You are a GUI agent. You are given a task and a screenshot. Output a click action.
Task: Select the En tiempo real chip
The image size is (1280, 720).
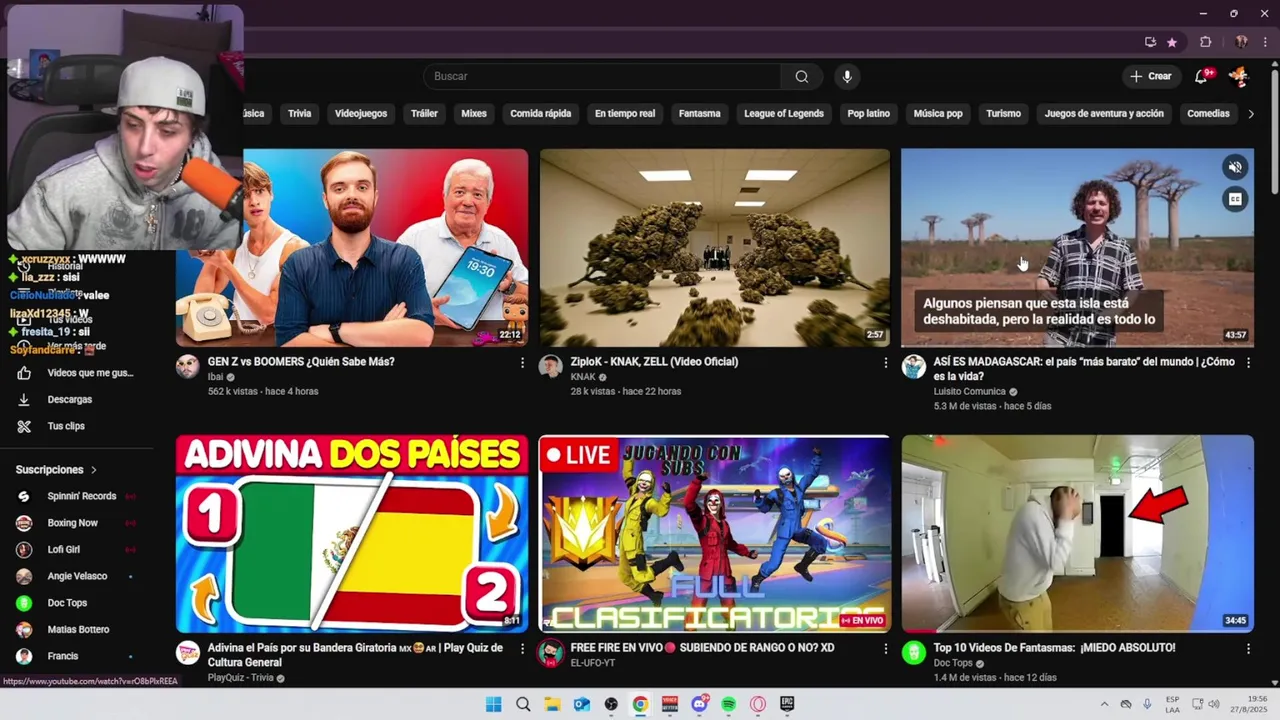(625, 114)
